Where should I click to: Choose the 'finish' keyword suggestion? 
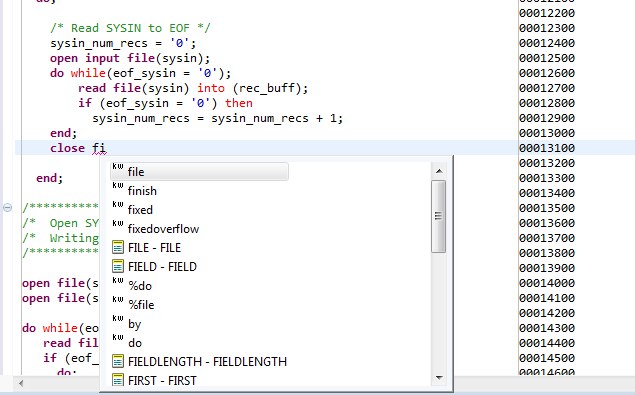pos(142,191)
